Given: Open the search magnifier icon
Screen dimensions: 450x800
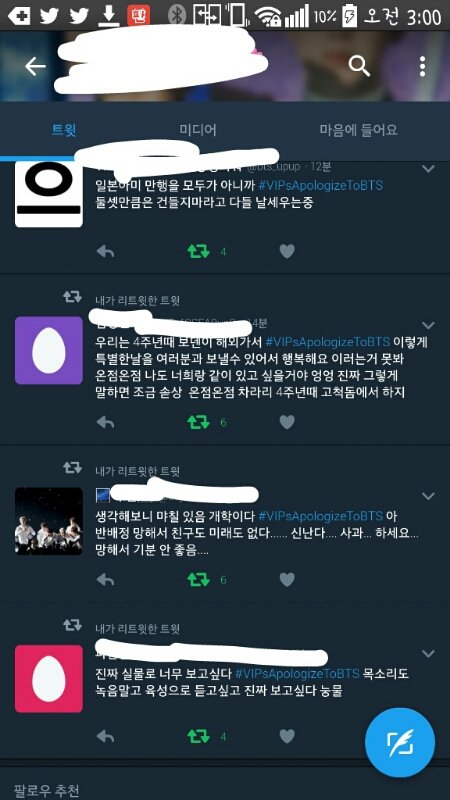Looking at the screenshot, I should tap(359, 66).
